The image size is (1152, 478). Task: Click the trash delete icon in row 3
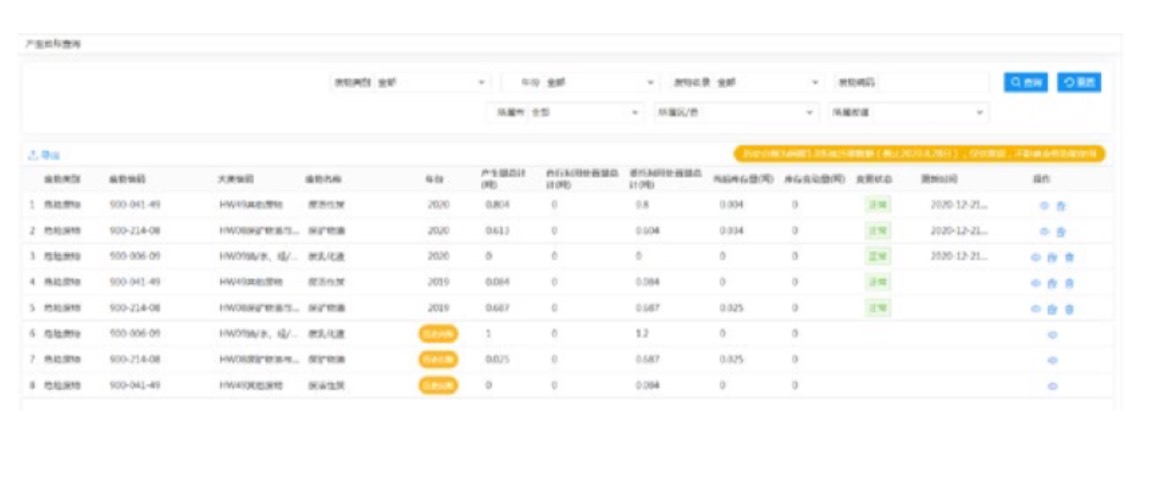[x=1068, y=257]
